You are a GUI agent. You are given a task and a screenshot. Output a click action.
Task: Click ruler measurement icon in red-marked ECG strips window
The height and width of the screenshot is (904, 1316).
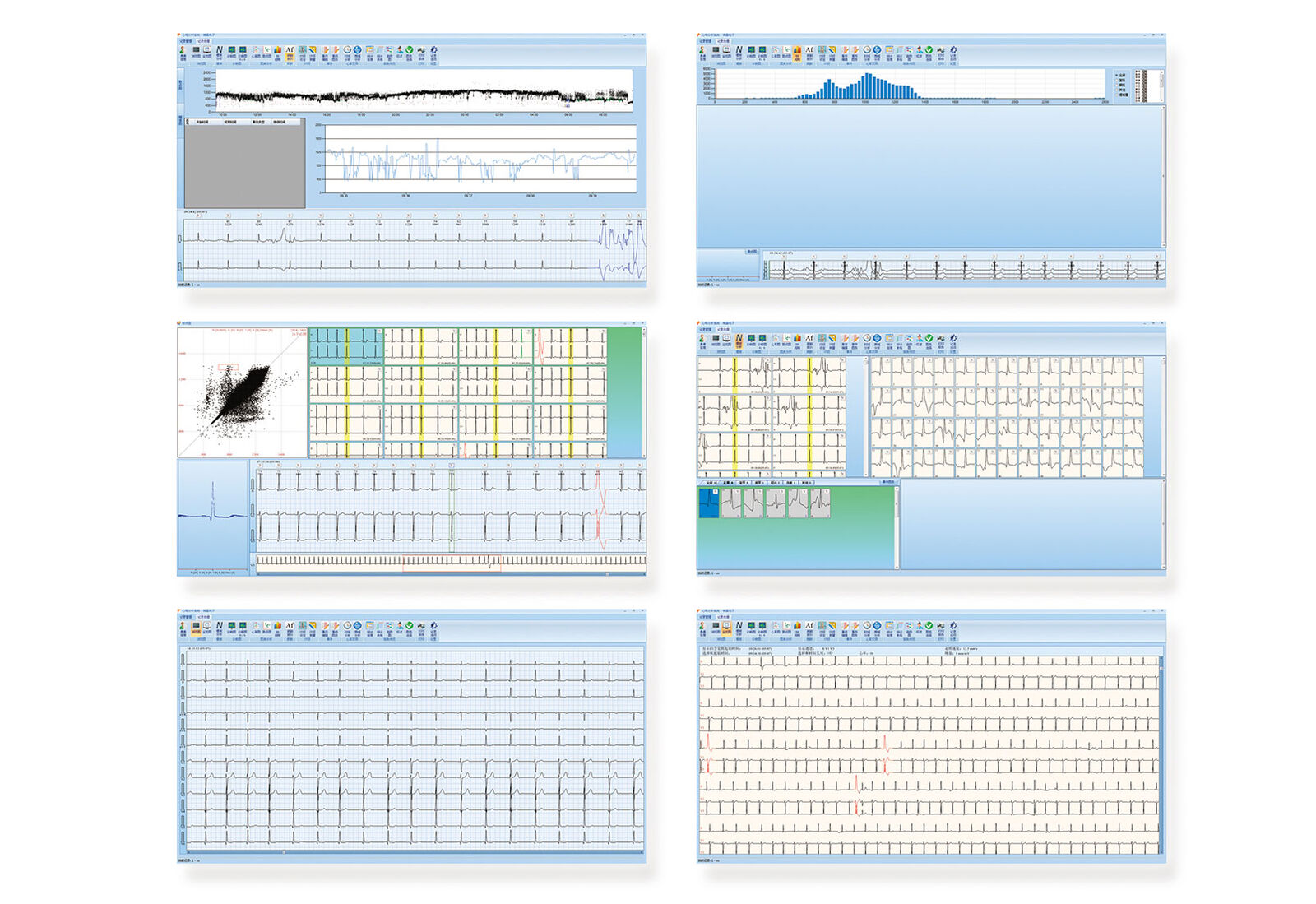[832, 627]
